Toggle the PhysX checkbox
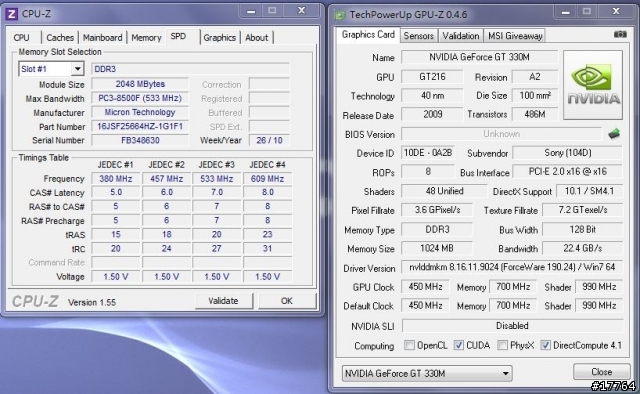The width and height of the screenshot is (640, 394). 502,345
